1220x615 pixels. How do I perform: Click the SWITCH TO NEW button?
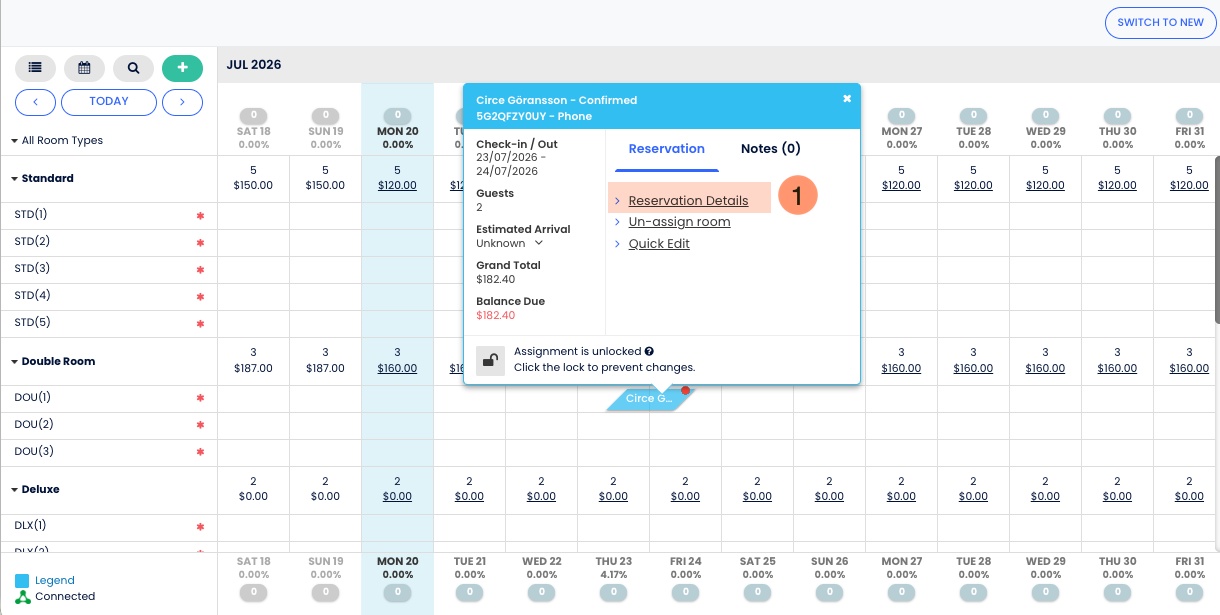(x=1160, y=23)
